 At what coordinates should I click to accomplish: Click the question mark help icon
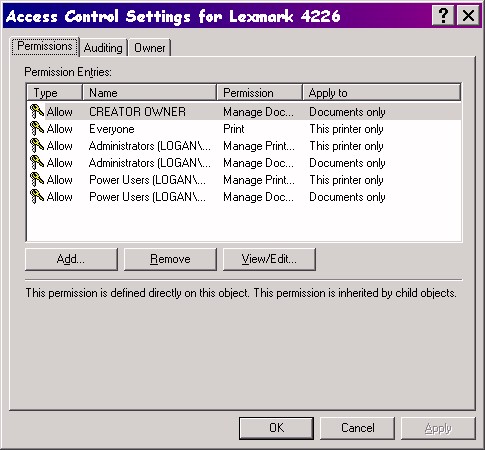coord(443,15)
